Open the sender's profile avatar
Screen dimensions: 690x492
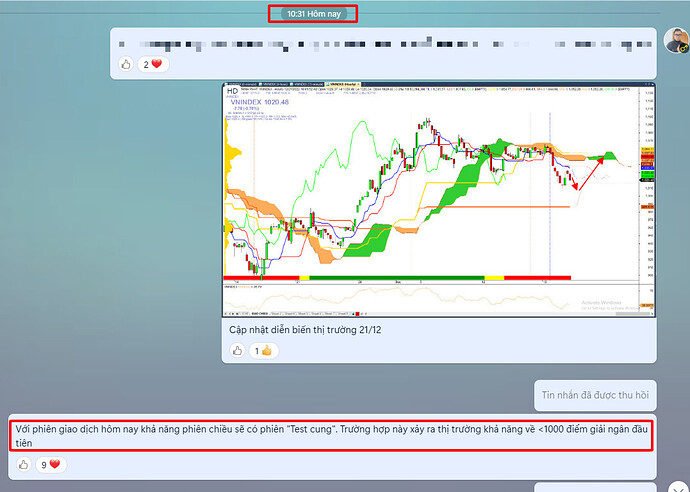[x=676, y=40]
